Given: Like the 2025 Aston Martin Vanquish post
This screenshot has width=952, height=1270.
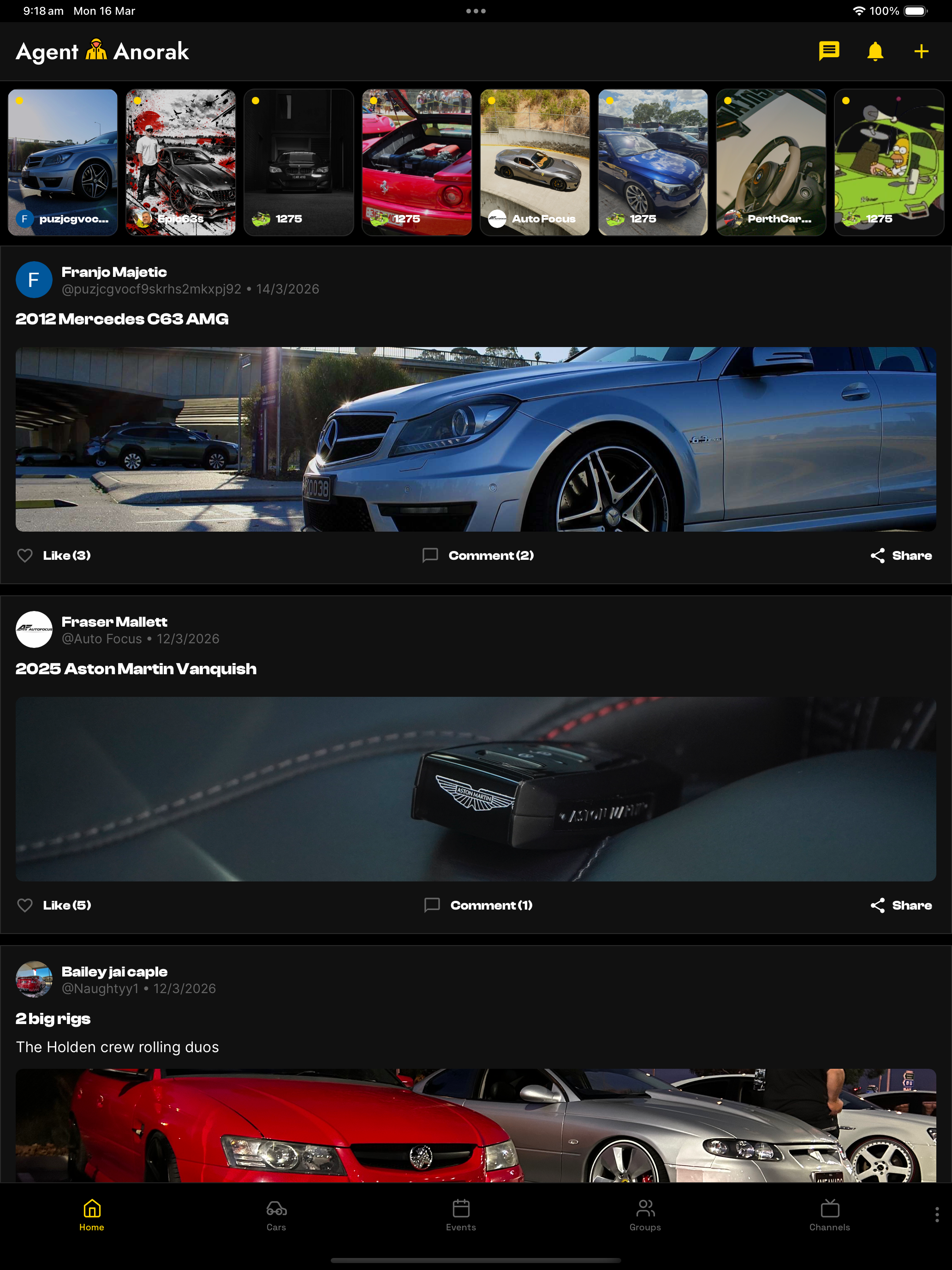Looking at the screenshot, I should 54,905.
